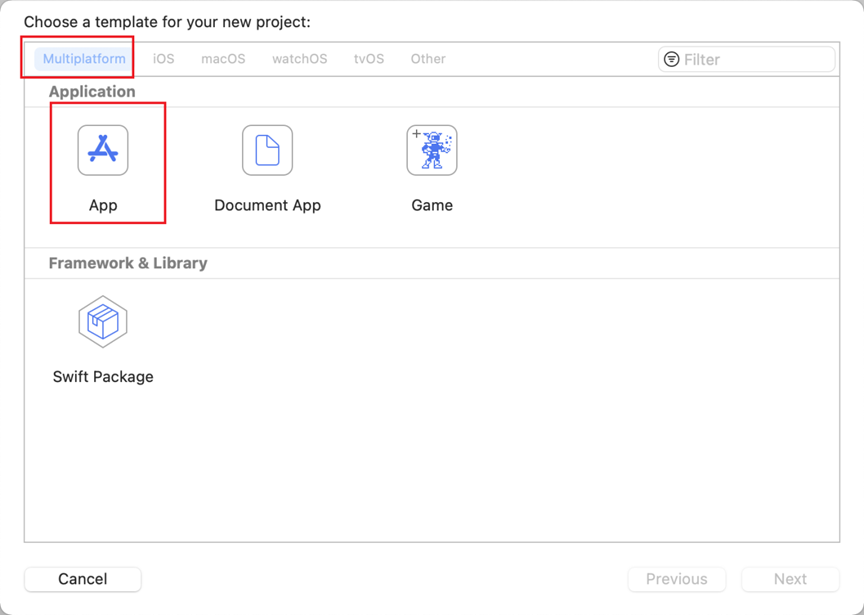864x615 pixels.
Task: Switch to the macOS tab
Action: pos(223,59)
